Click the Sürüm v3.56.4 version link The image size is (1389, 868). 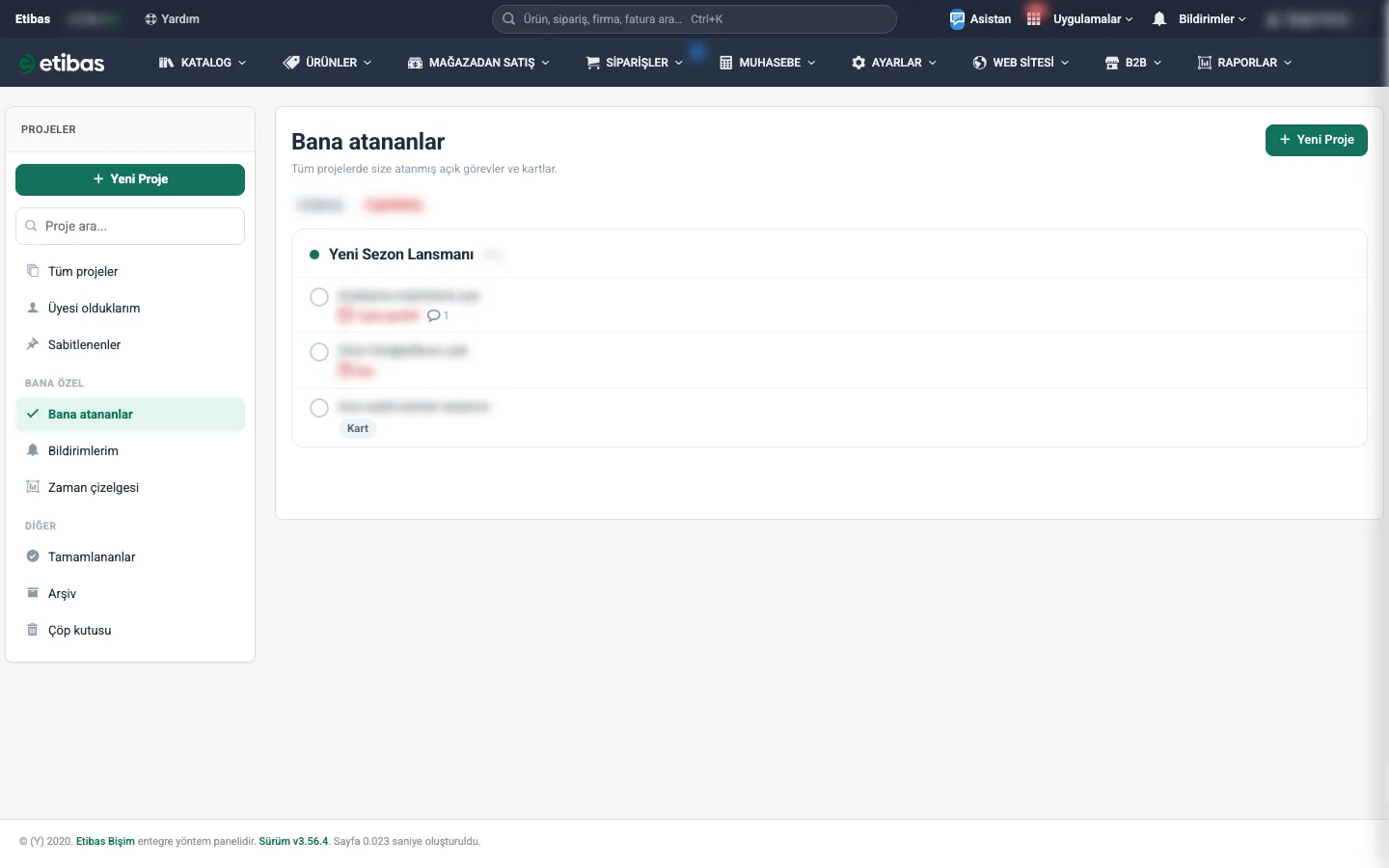click(293, 841)
